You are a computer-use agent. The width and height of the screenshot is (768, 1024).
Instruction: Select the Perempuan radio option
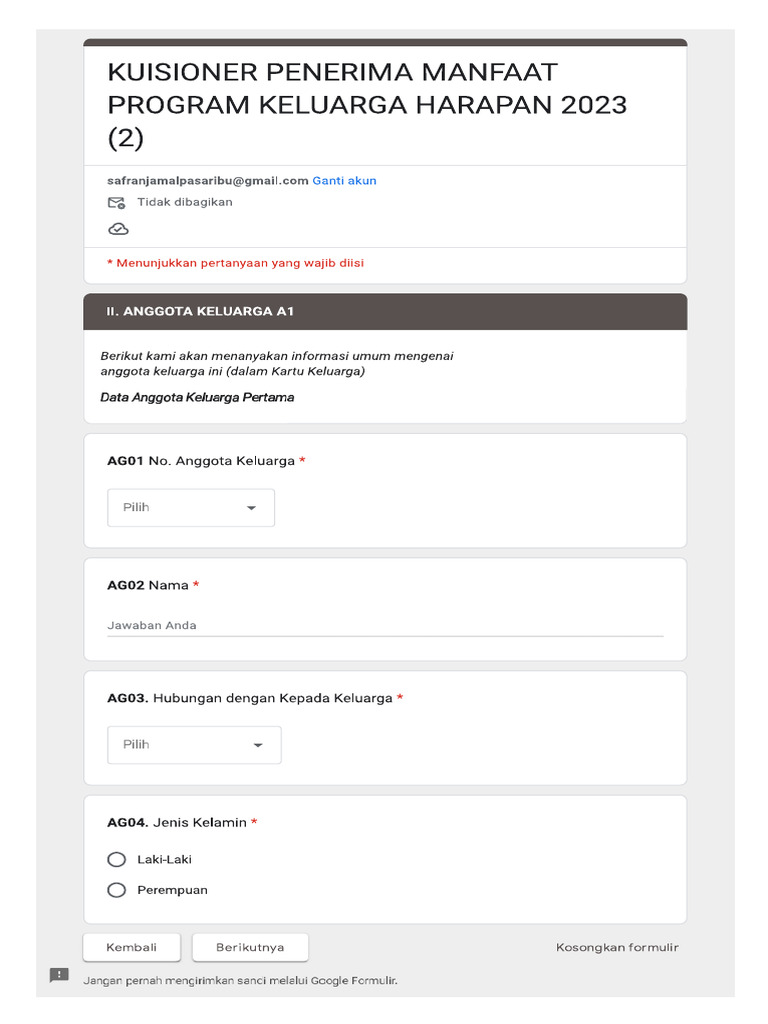(117, 890)
